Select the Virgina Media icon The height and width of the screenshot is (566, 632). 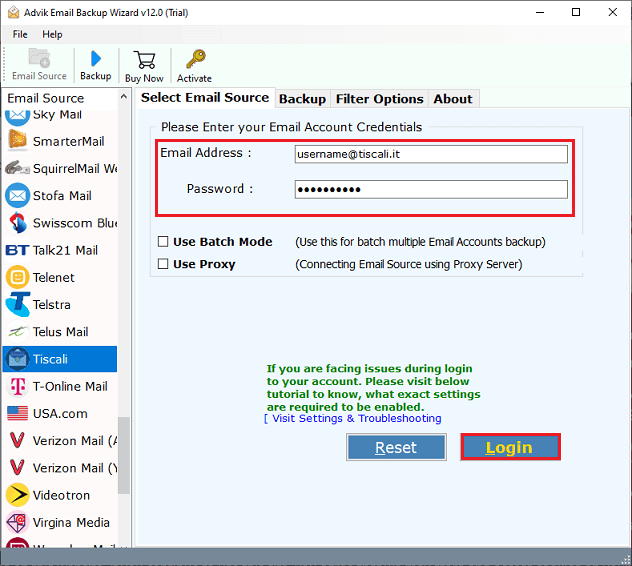pyautogui.click(x=17, y=522)
